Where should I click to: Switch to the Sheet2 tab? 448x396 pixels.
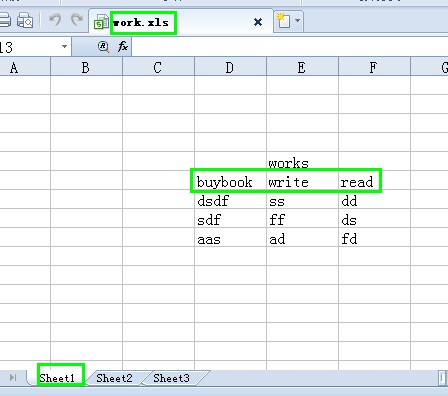click(114, 378)
